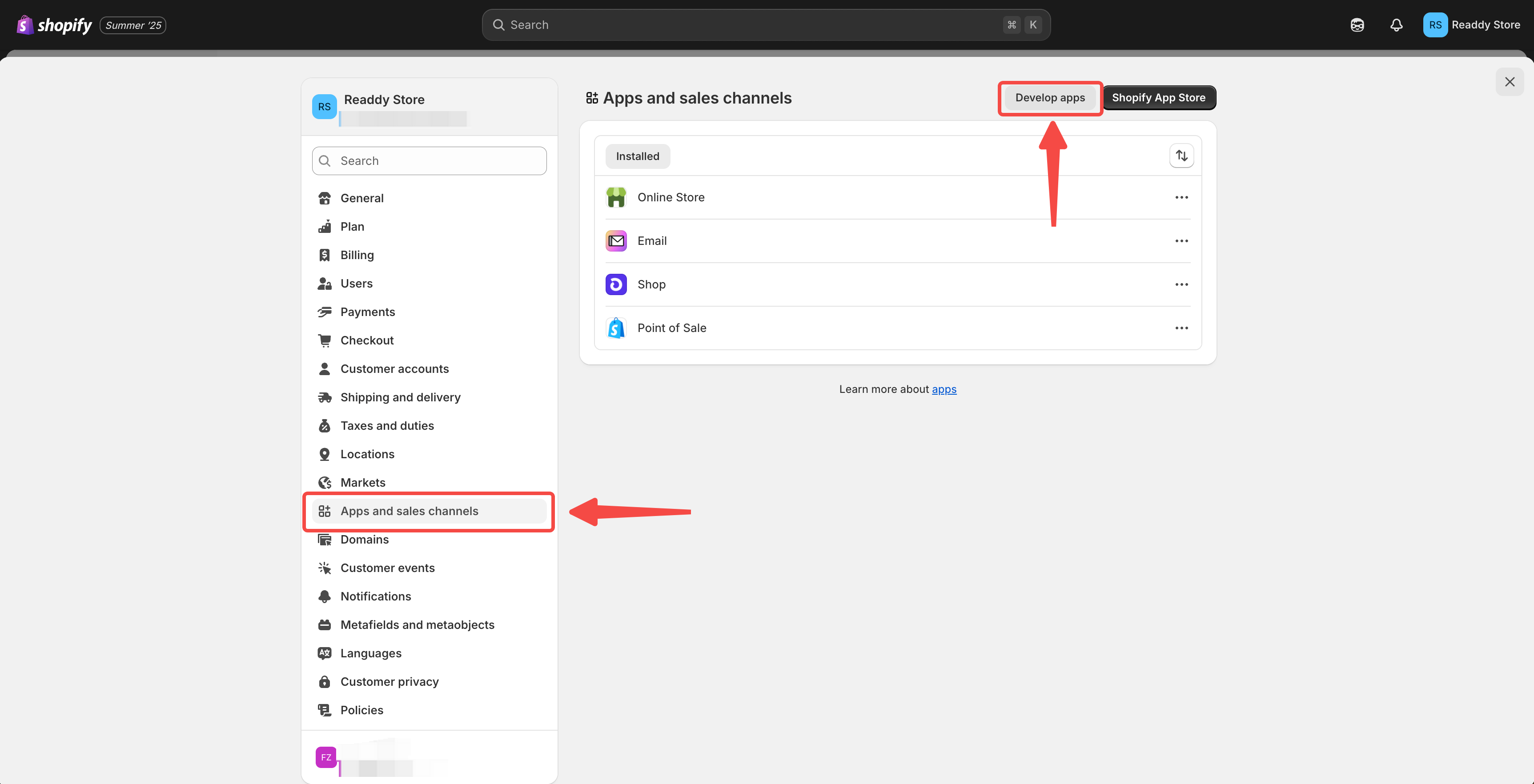
Task: Click the Online Store app icon
Action: (616, 197)
